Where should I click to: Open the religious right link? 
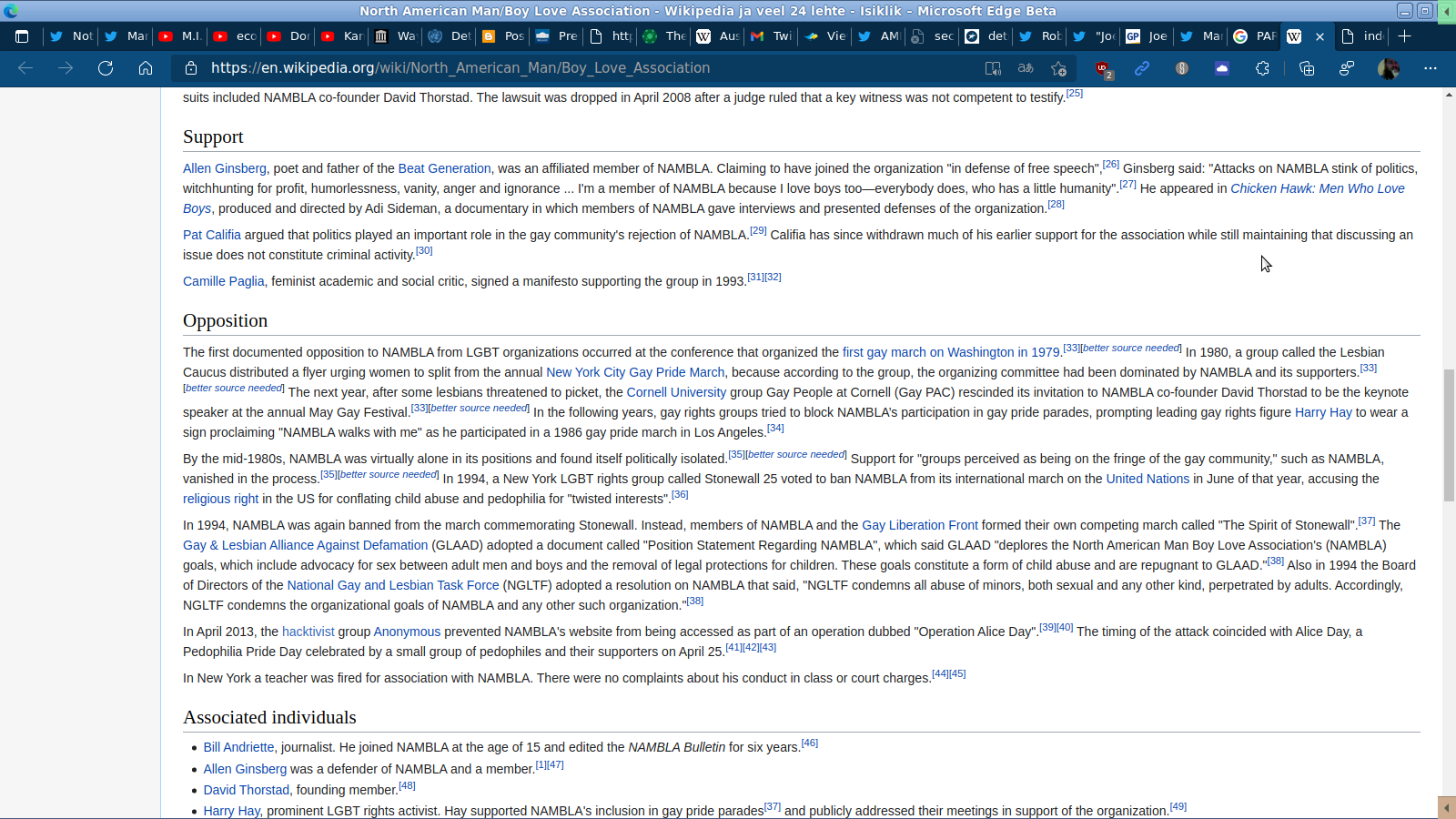point(220,499)
